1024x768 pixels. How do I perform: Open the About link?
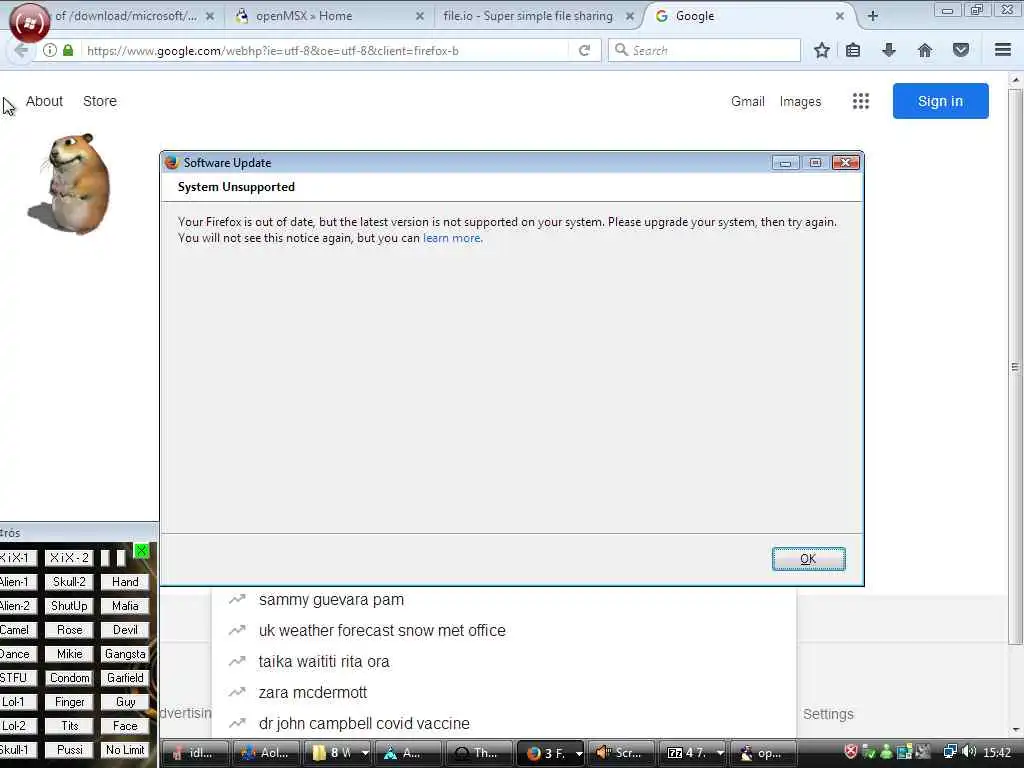pos(44,101)
